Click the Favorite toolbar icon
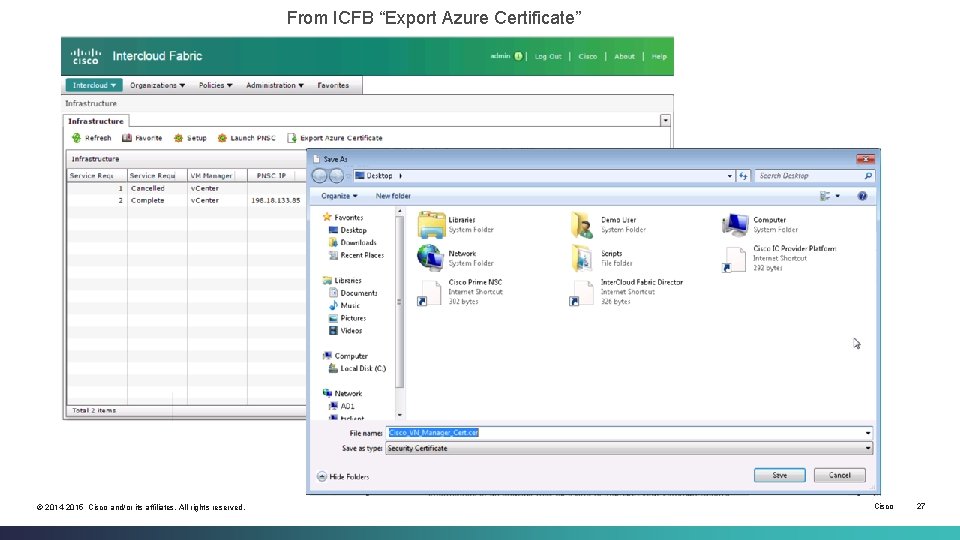 127,138
